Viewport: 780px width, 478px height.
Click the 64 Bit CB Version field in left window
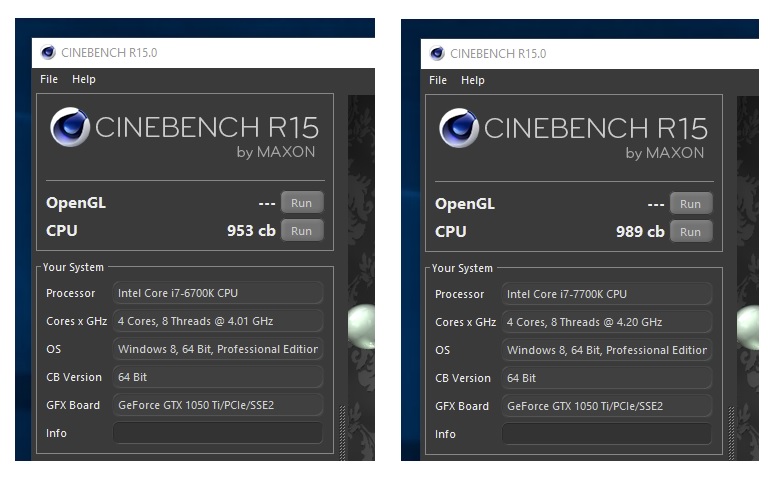coord(218,377)
